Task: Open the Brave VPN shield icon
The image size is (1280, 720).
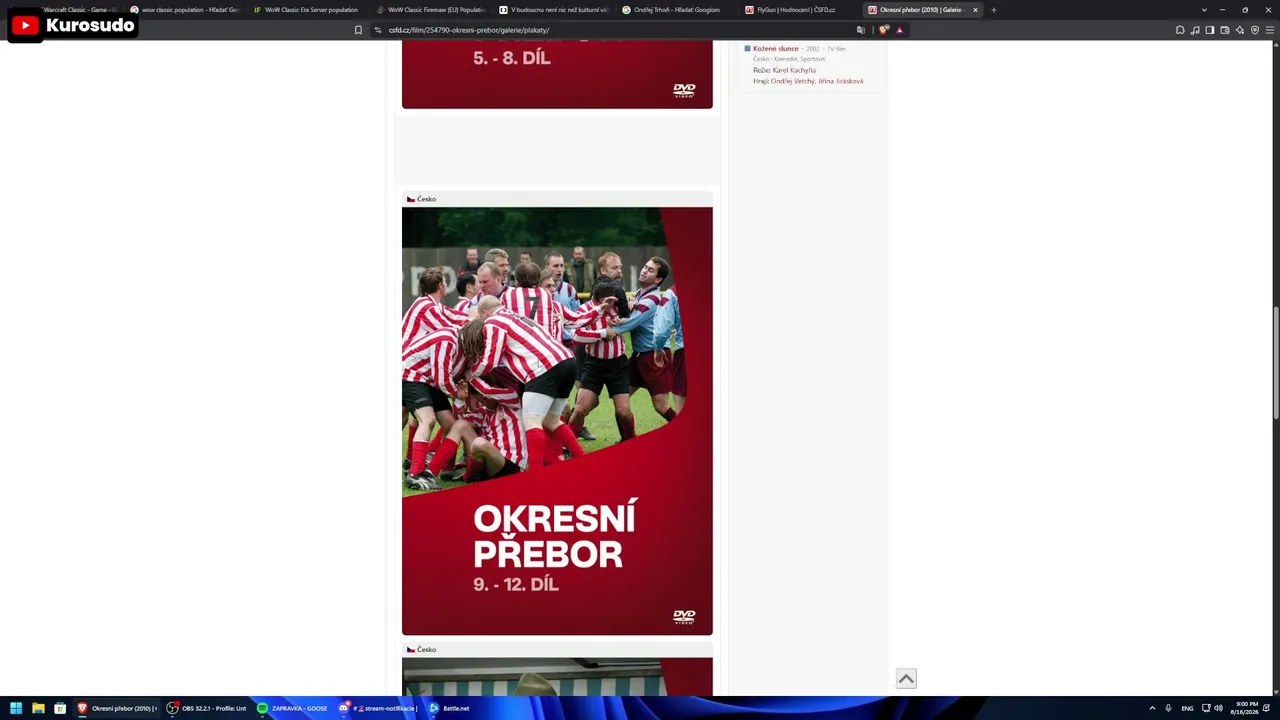Action: coord(1255,30)
